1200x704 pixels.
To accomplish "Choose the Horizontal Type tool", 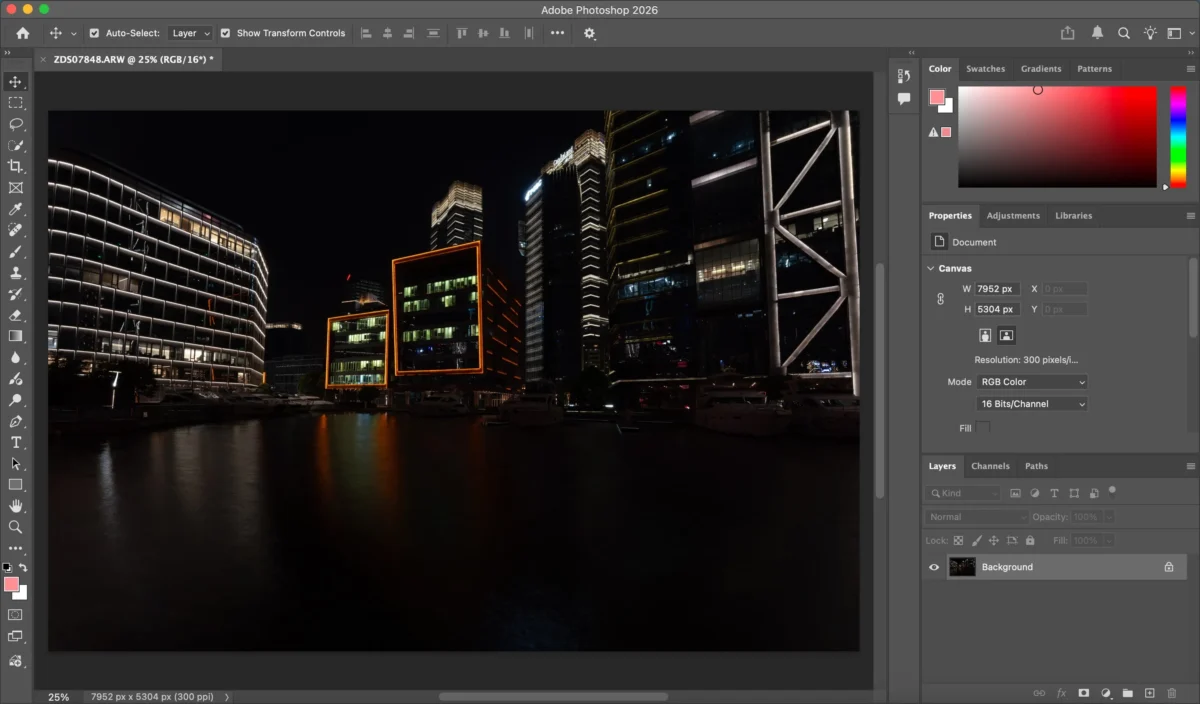I will pos(15,441).
